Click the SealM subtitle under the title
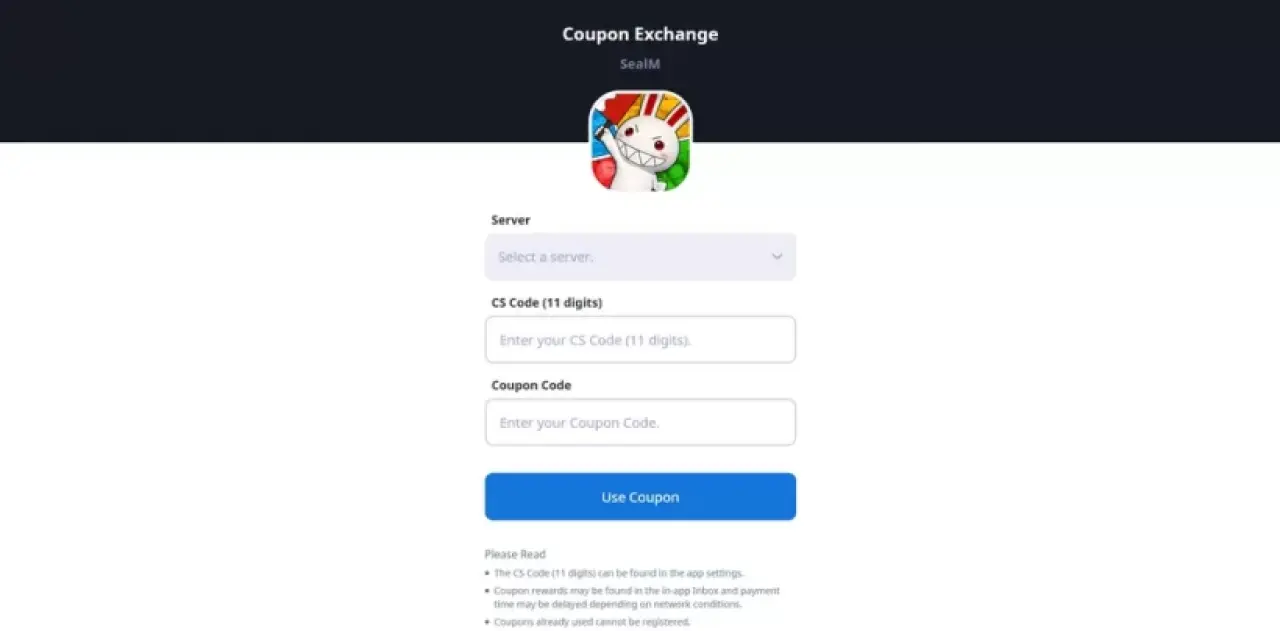Image resolution: width=1280 pixels, height=631 pixels. (640, 64)
